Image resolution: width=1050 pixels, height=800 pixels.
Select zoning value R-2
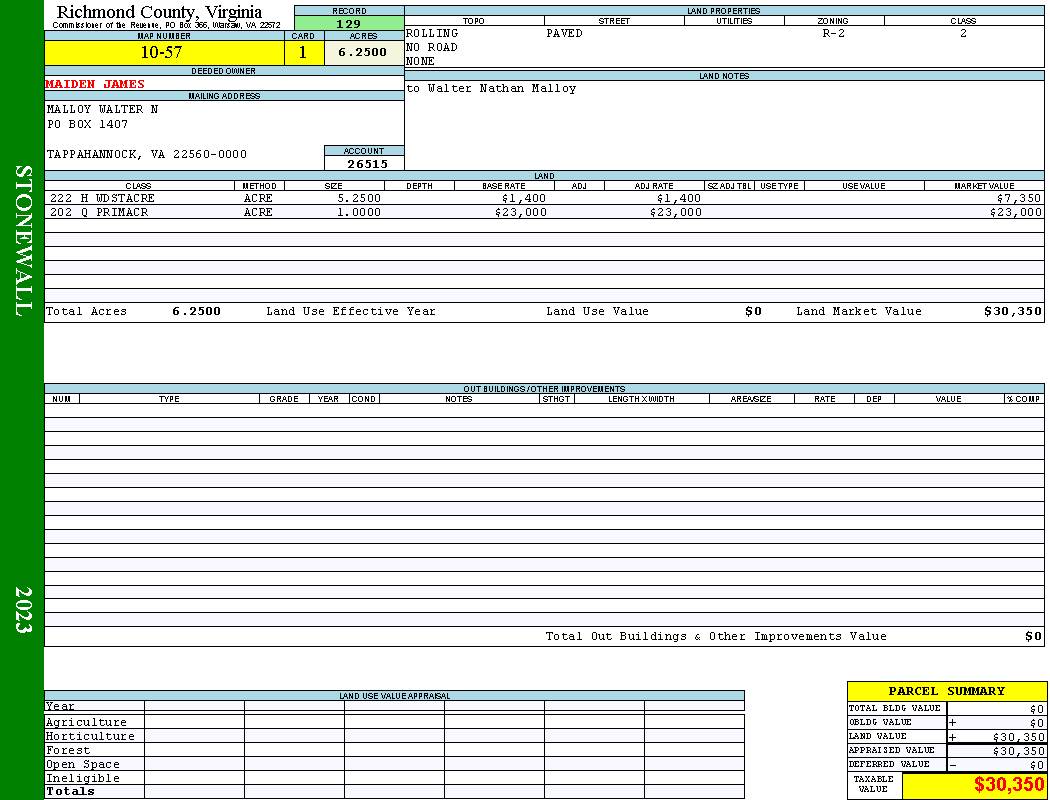(x=833, y=33)
